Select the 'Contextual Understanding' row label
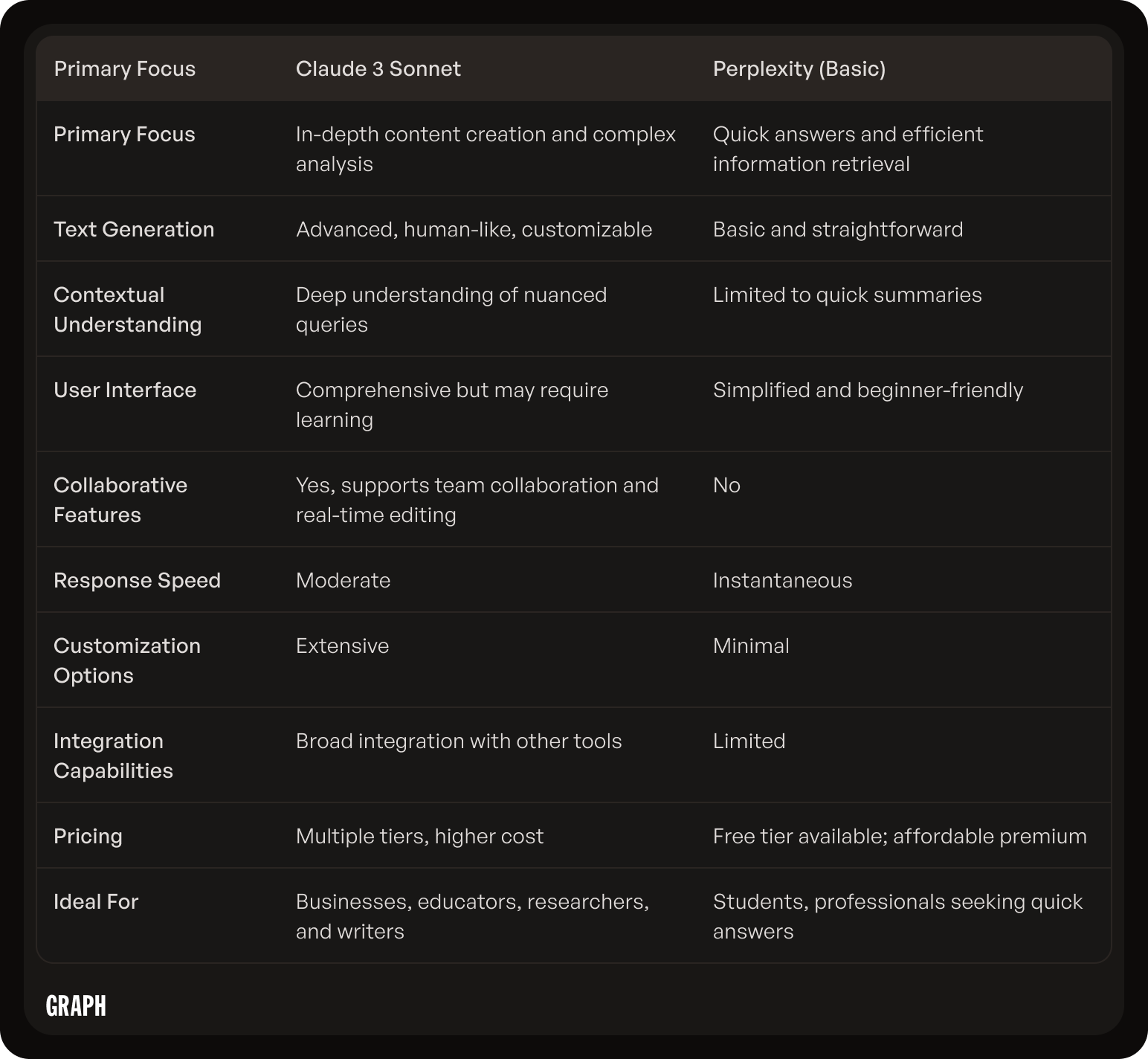This screenshot has height=1059, width=1148. click(x=128, y=309)
